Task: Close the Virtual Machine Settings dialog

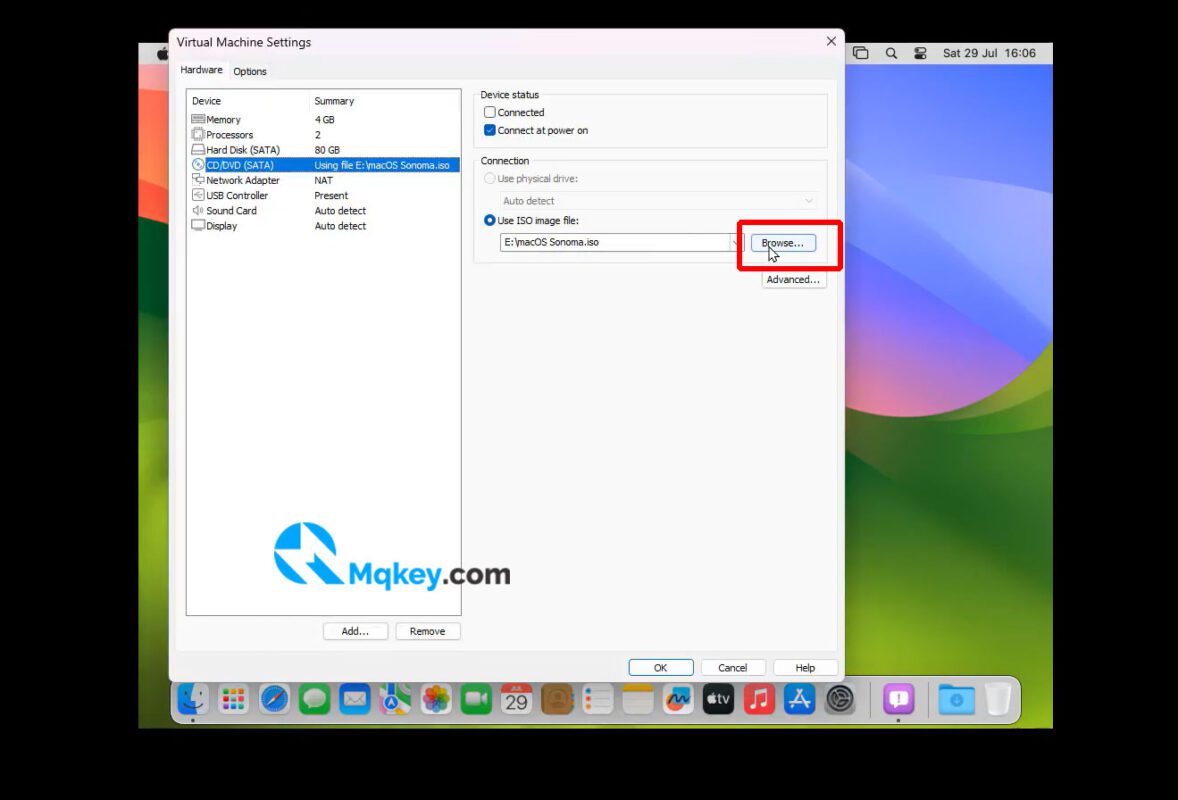Action: (x=831, y=41)
